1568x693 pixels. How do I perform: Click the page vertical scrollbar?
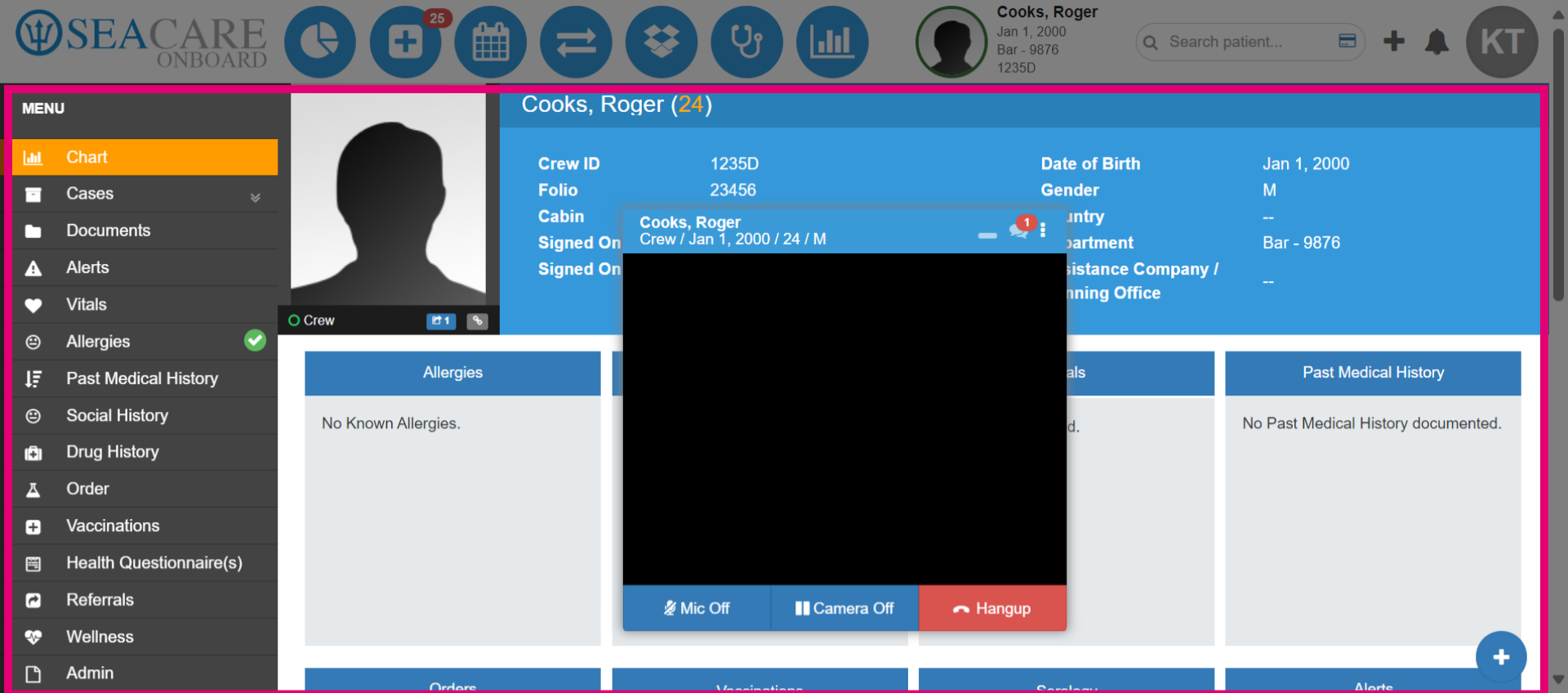click(1558, 163)
